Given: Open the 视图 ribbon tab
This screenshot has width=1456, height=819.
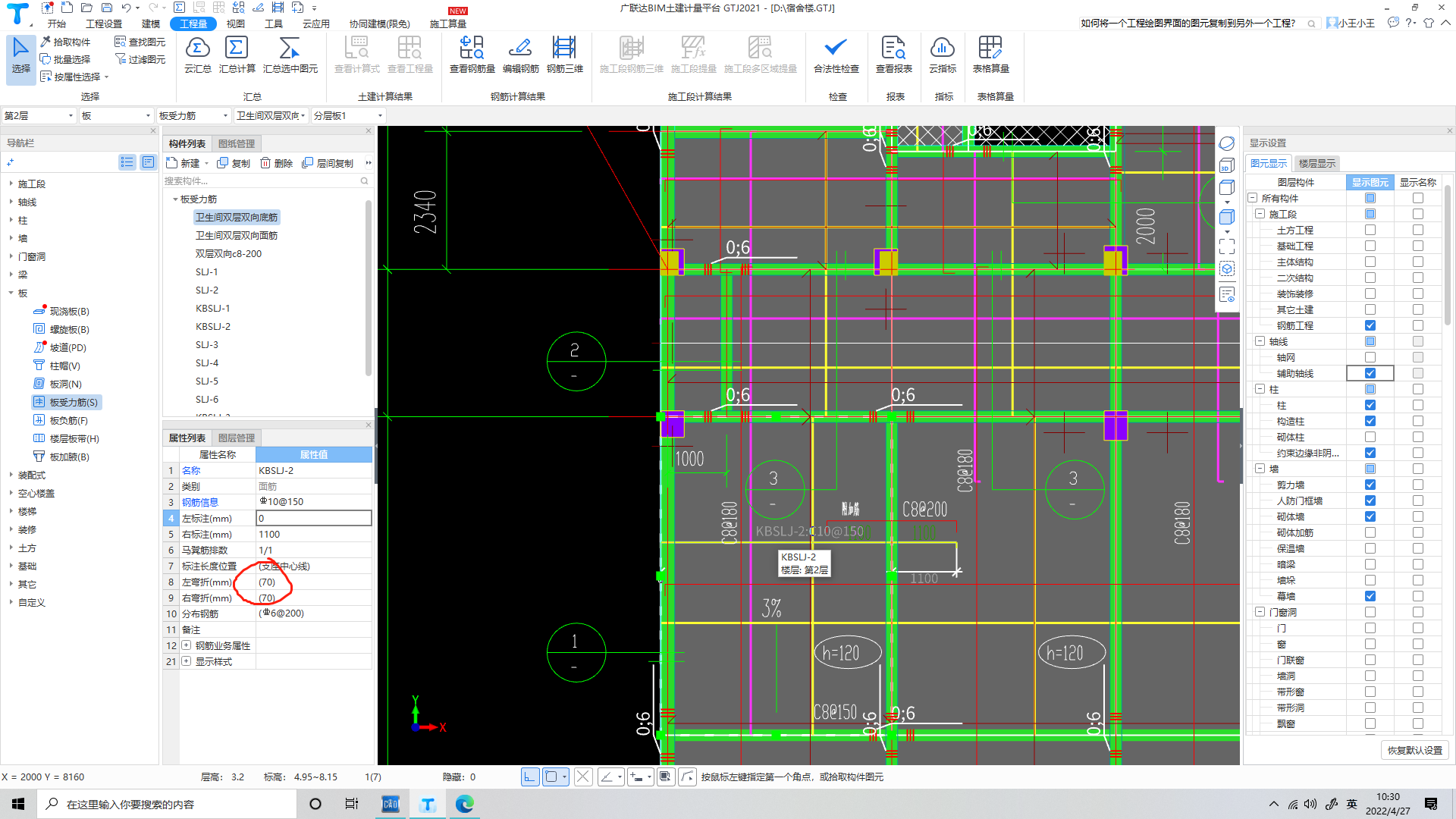Looking at the screenshot, I should click(x=236, y=24).
